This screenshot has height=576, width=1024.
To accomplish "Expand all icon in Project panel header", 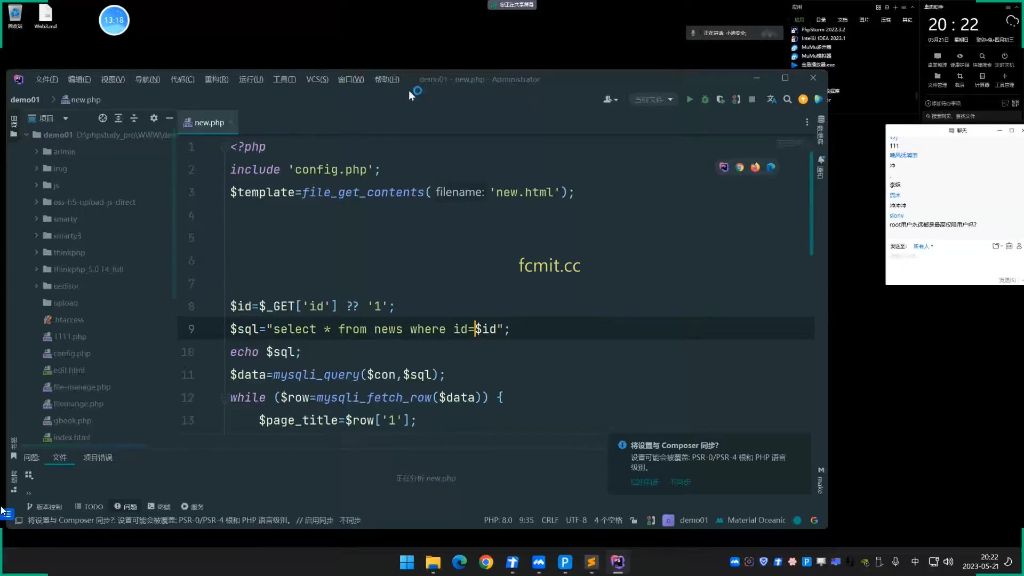I will click(x=118, y=118).
